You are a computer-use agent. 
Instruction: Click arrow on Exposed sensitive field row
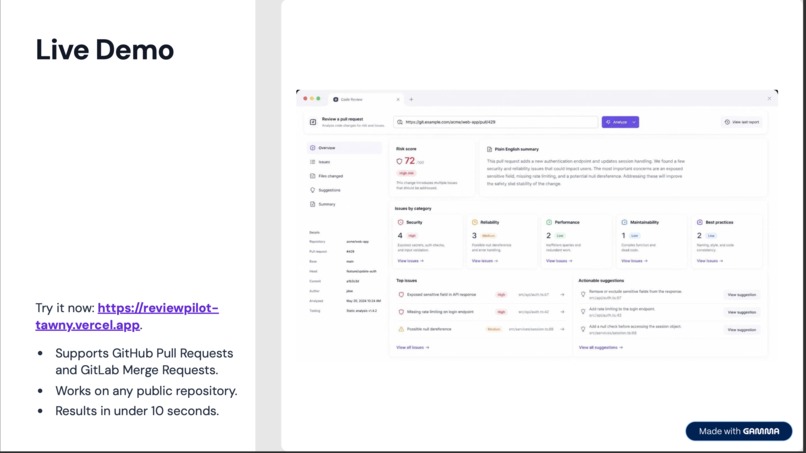tap(562, 295)
